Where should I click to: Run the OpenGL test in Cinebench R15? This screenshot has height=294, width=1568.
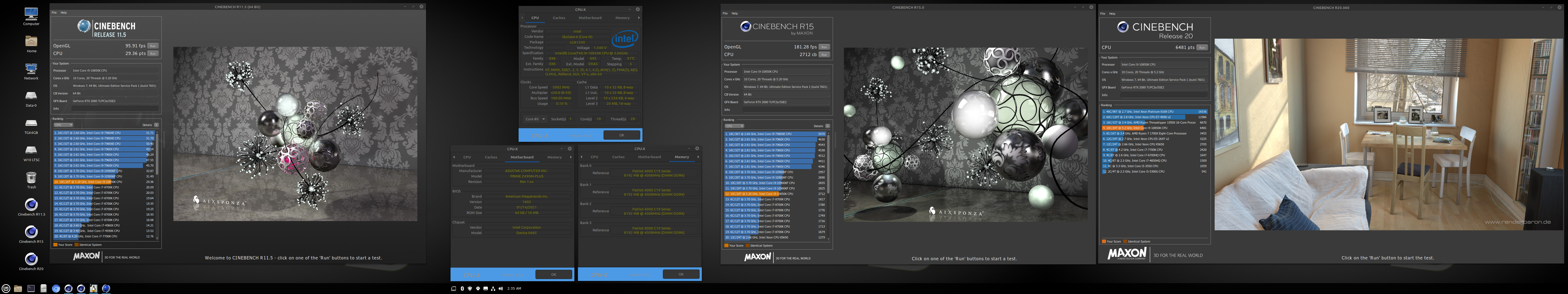click(824, 47)
